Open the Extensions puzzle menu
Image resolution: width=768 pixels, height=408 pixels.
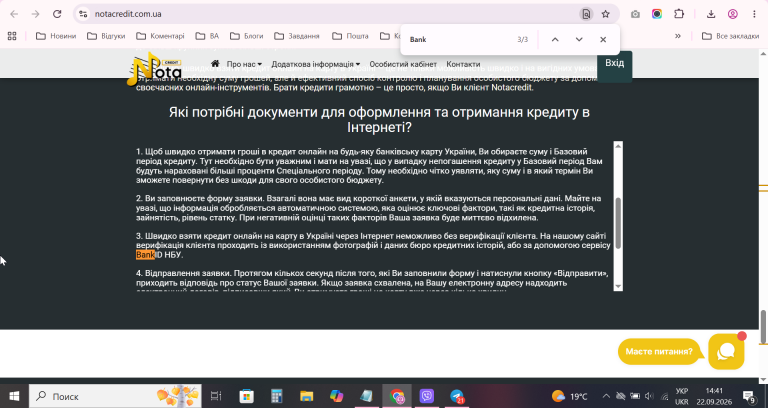pos(679,14)
